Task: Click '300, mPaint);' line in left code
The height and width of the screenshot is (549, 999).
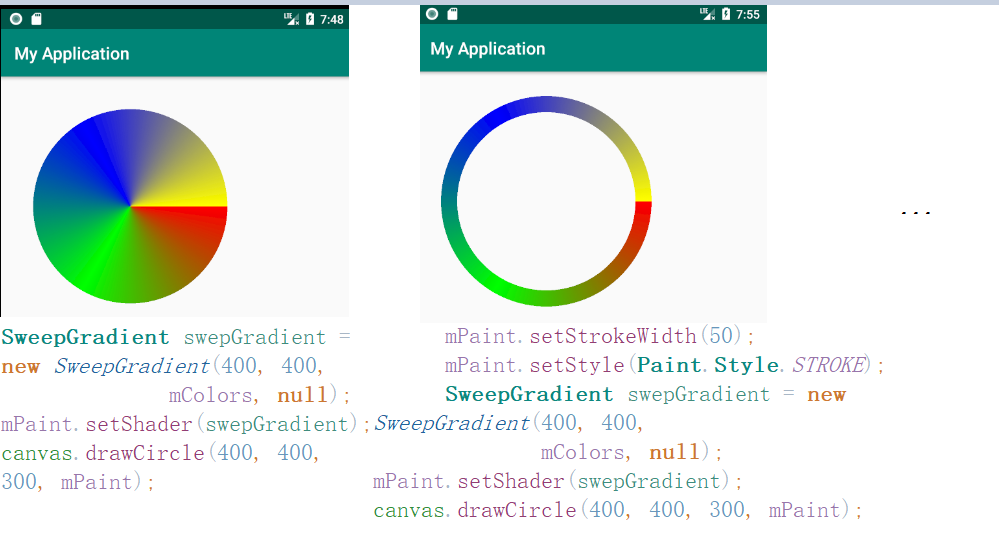Action: pyautogui.click(x=78, y=482)
